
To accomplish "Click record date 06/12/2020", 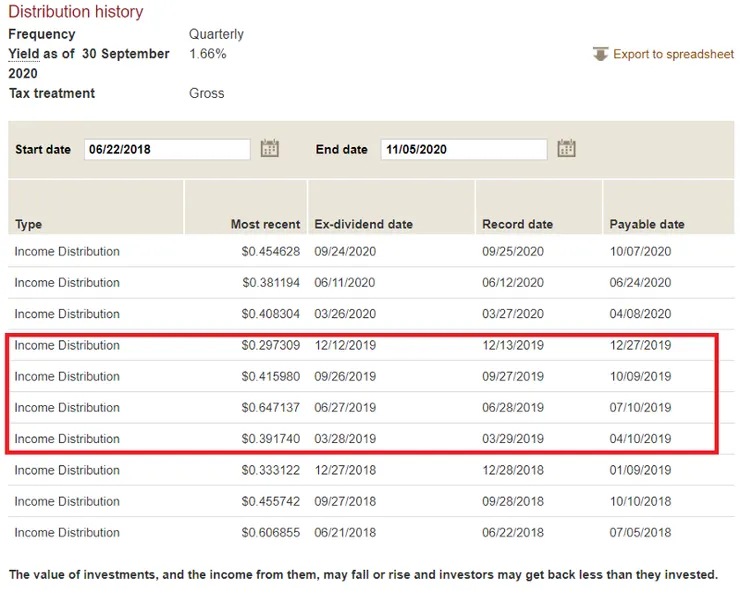I will 513,283.
